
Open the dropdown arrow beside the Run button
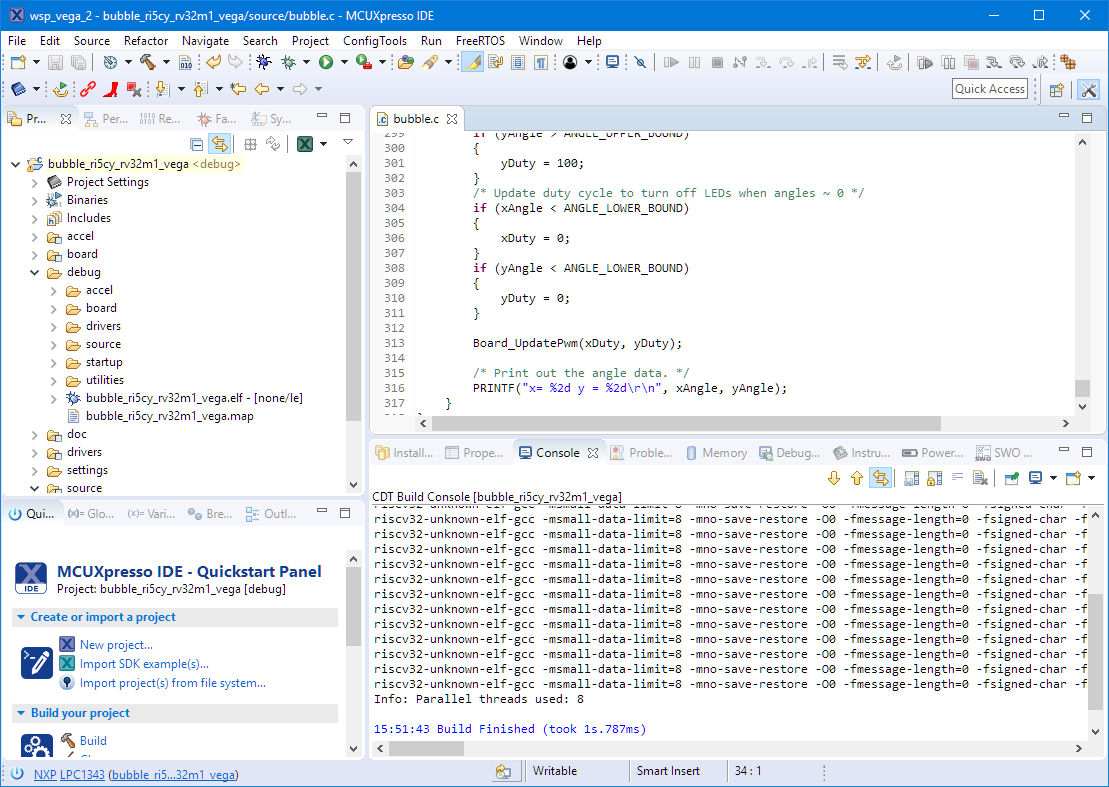[342, 62]
